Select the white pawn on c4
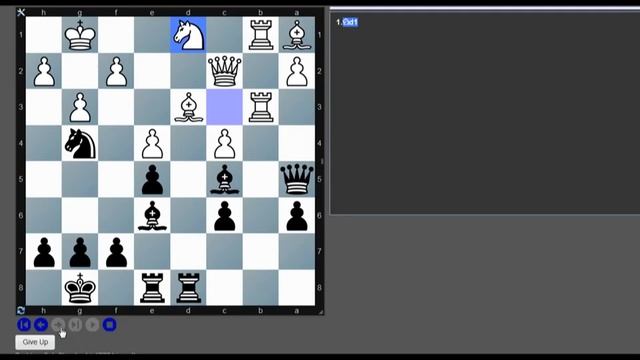The height and width of the screenshot is (360, 640). click(x=224, y=143)
